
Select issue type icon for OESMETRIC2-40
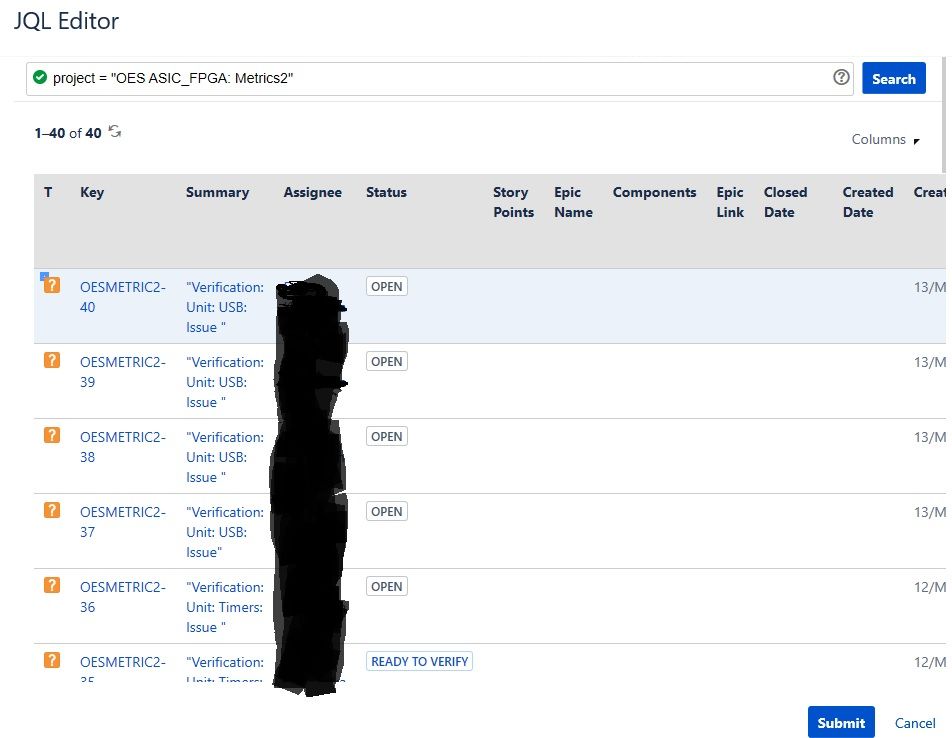click(x=52, y=285)
